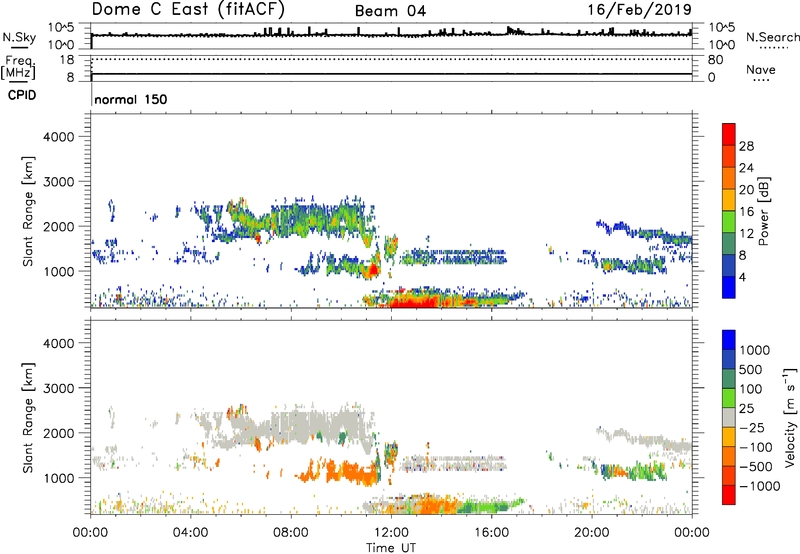Click the red top segment of power colorbar

pos(729,134)
